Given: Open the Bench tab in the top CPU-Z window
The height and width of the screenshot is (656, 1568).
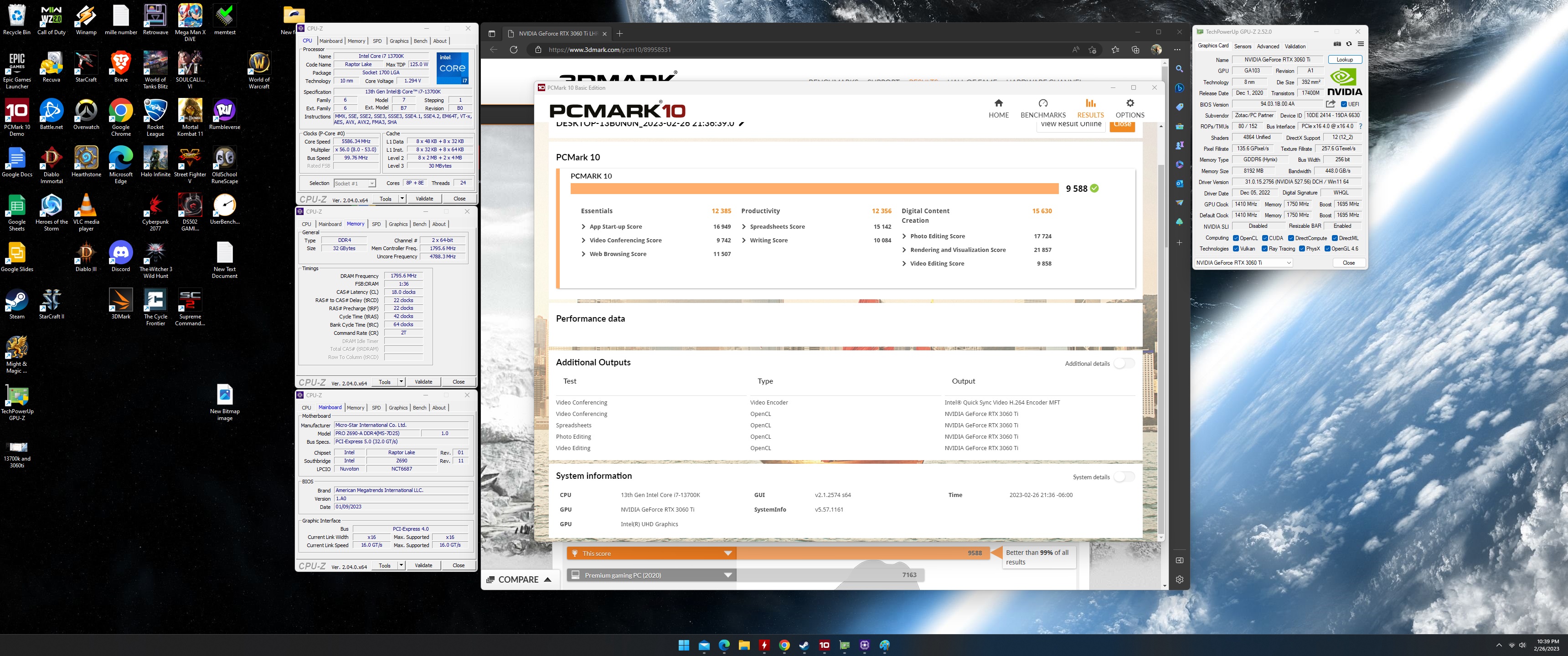Looking at the screenshot, I should [420, 41].
